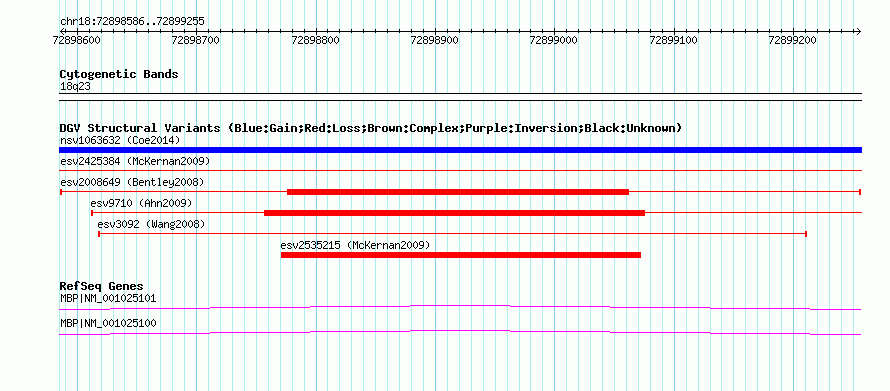Click the thick red esv2008649 loss bar
The width and height of the screenshot is (890, 391).
tap(458, 192)
